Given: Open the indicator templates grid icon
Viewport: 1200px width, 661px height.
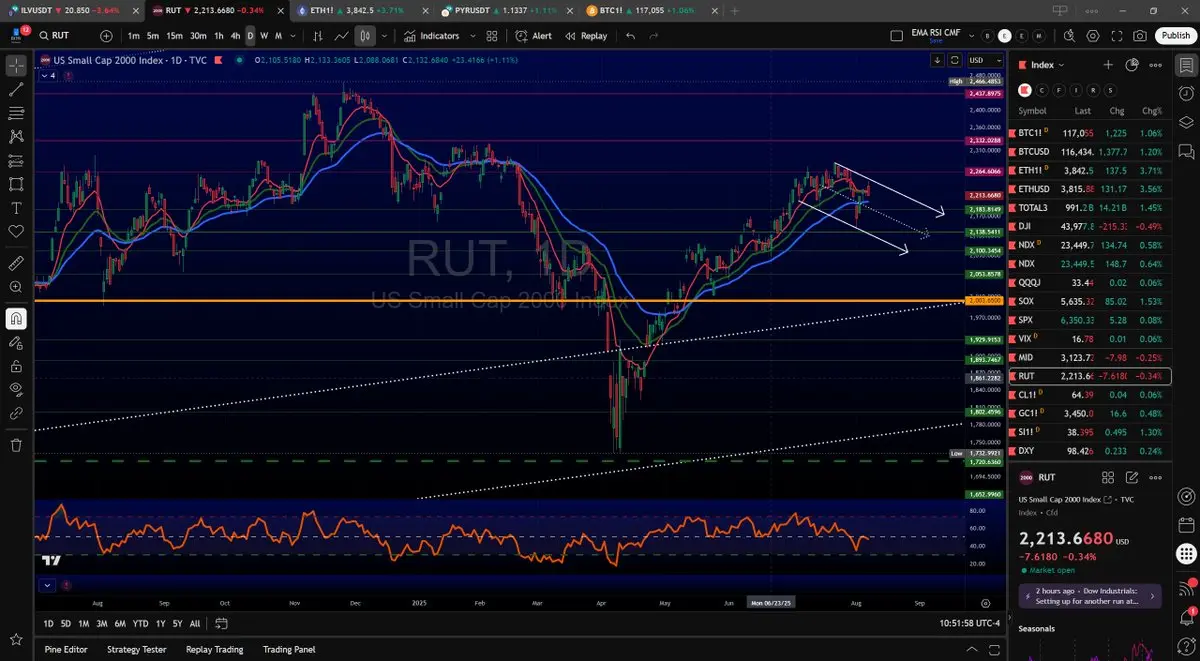Looking at the screenshot, I should pos(492,36).
